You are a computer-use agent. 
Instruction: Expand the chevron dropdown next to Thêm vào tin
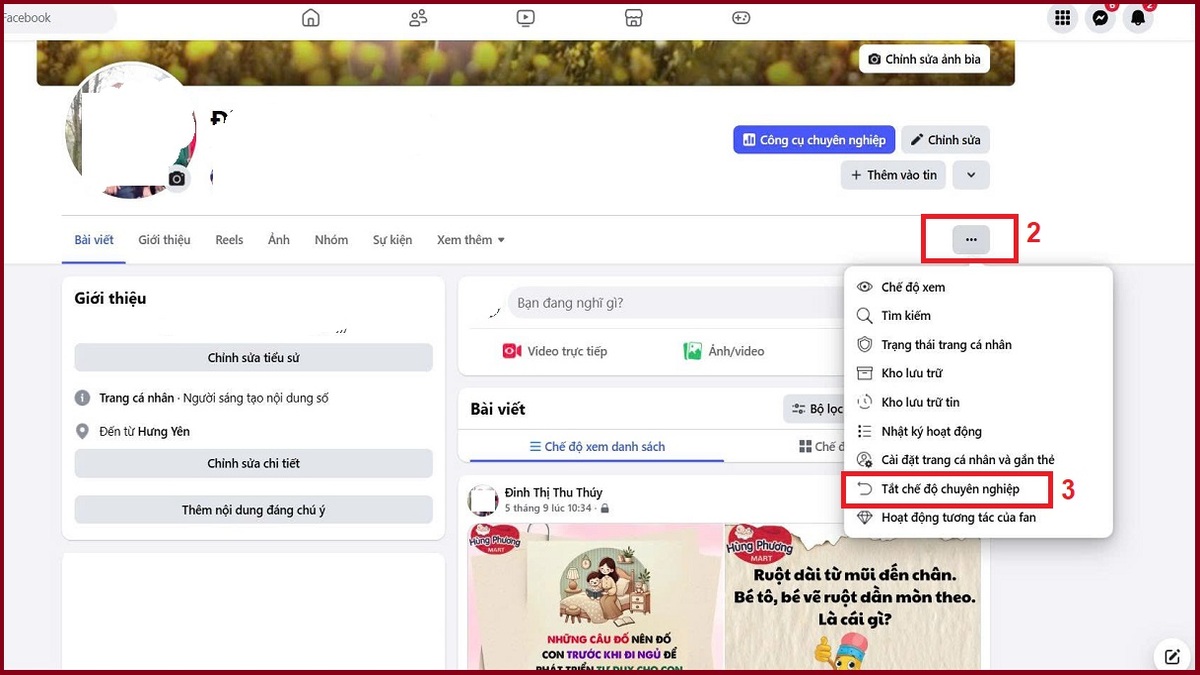(x=971, y=175)
